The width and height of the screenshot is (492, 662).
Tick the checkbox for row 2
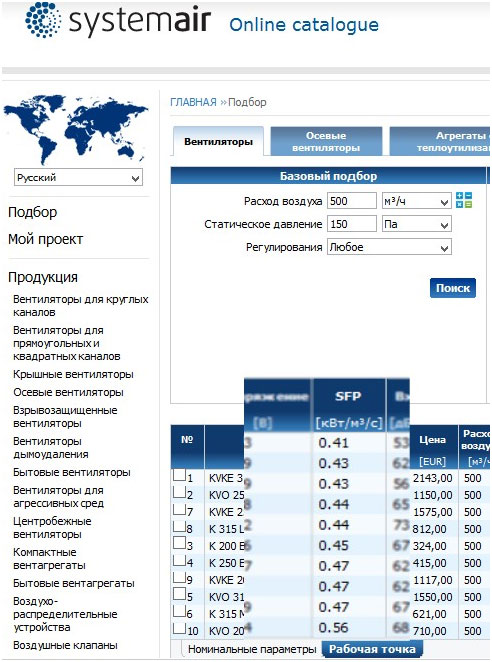[179, 492]
